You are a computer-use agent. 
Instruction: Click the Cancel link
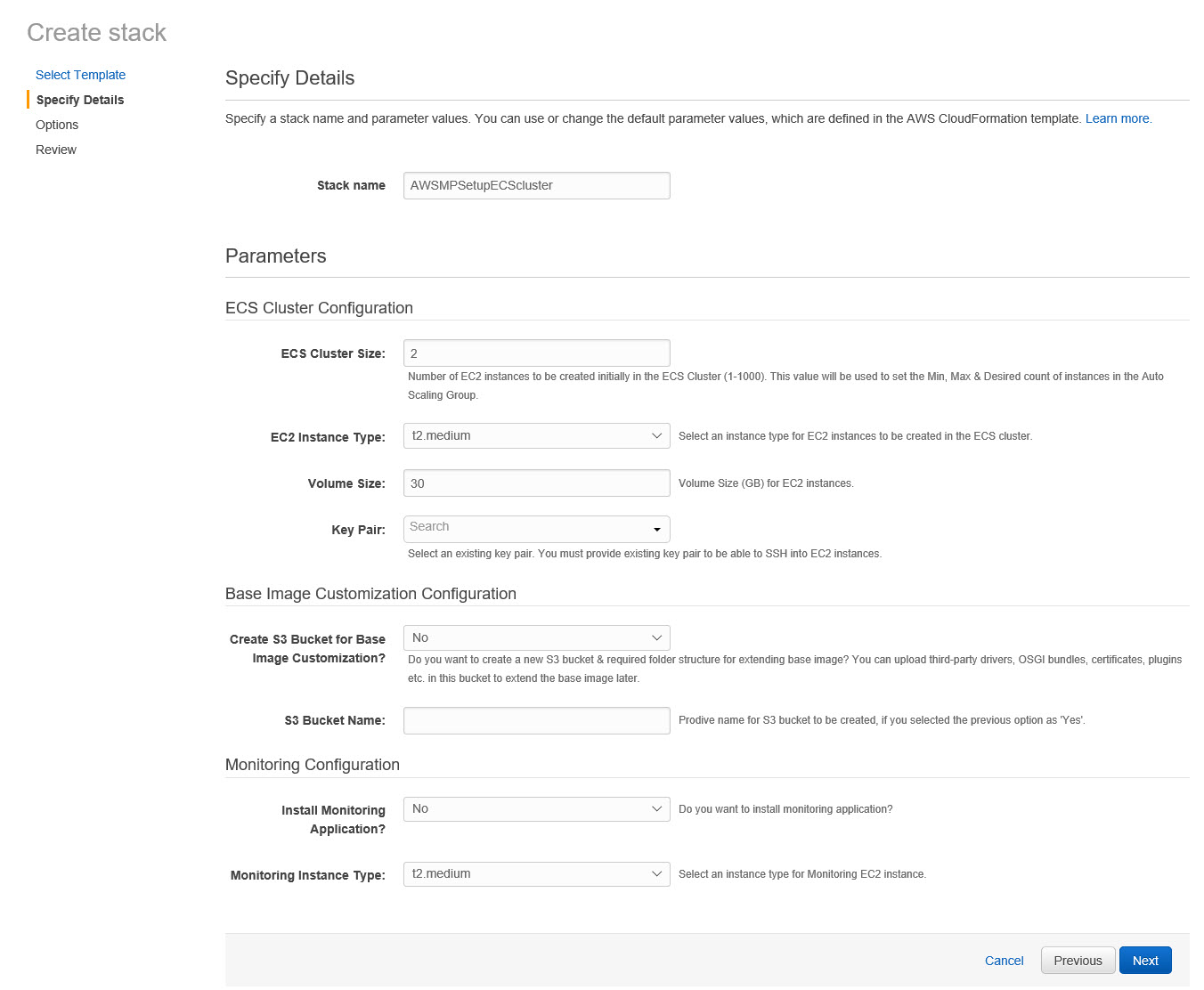[1004, 961]
